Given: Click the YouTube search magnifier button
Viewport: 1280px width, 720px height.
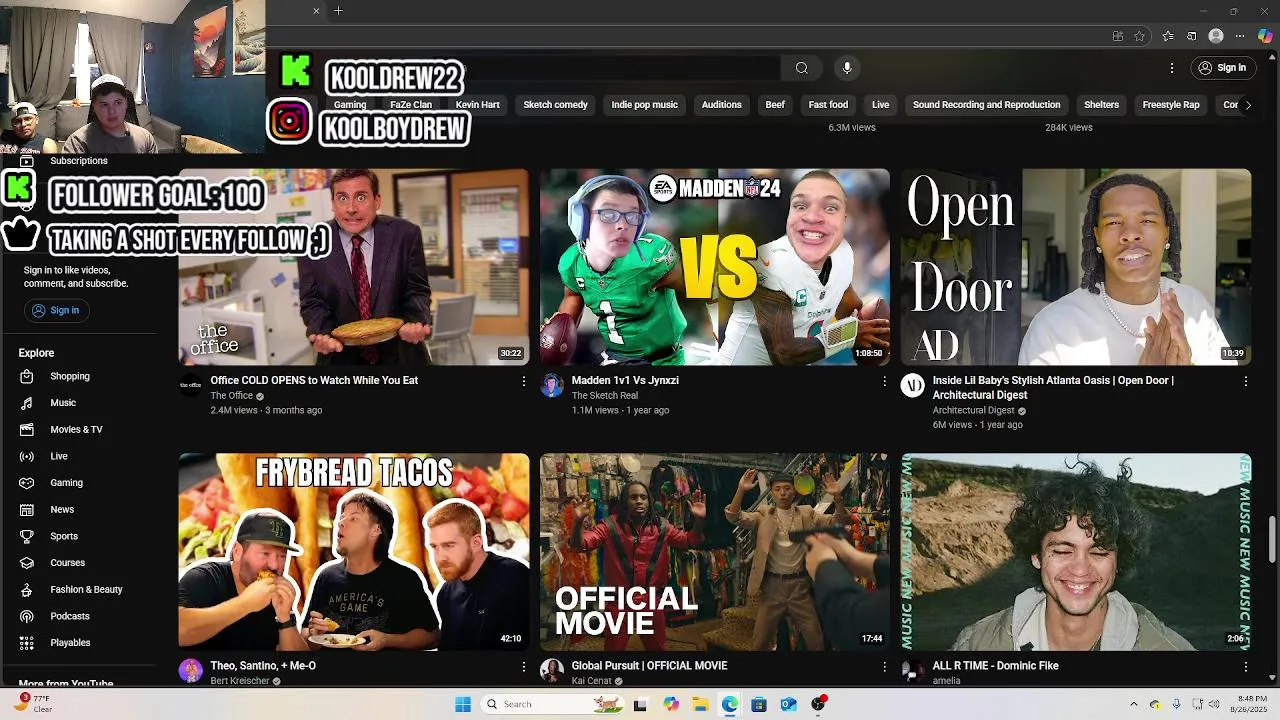Looking at the screenshot, I should pos(801,68).
